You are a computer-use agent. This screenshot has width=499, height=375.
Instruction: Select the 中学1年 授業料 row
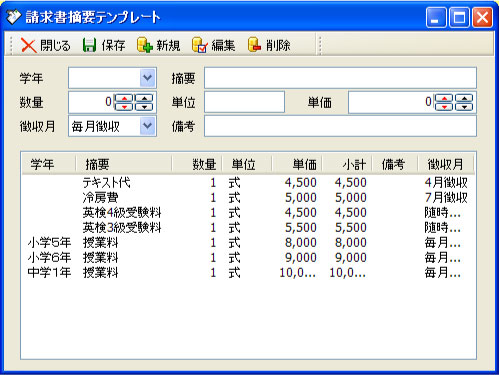tap(248, 273)
